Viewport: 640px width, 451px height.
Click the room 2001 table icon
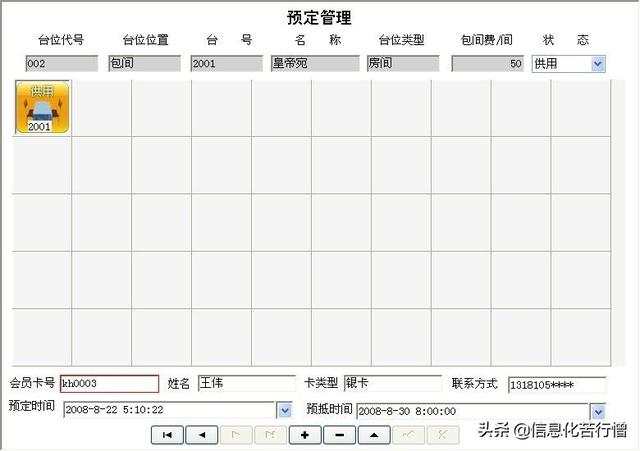pyautogui.click(x=40, y=108)
